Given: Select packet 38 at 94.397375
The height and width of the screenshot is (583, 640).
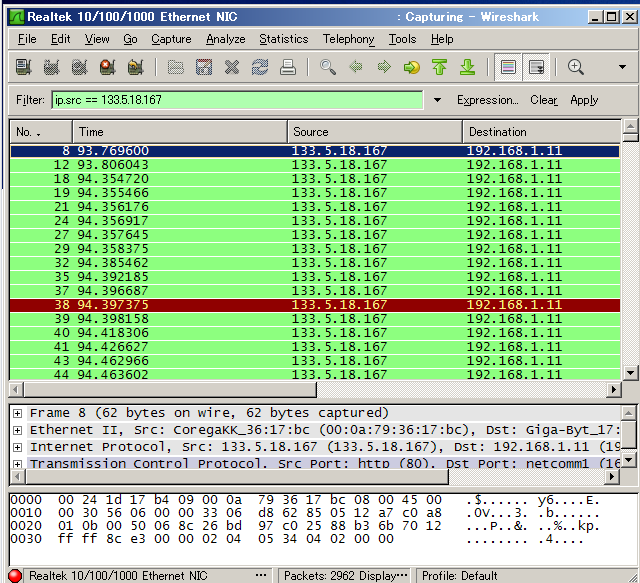Looking at the screenshot, I should point(315,305).
